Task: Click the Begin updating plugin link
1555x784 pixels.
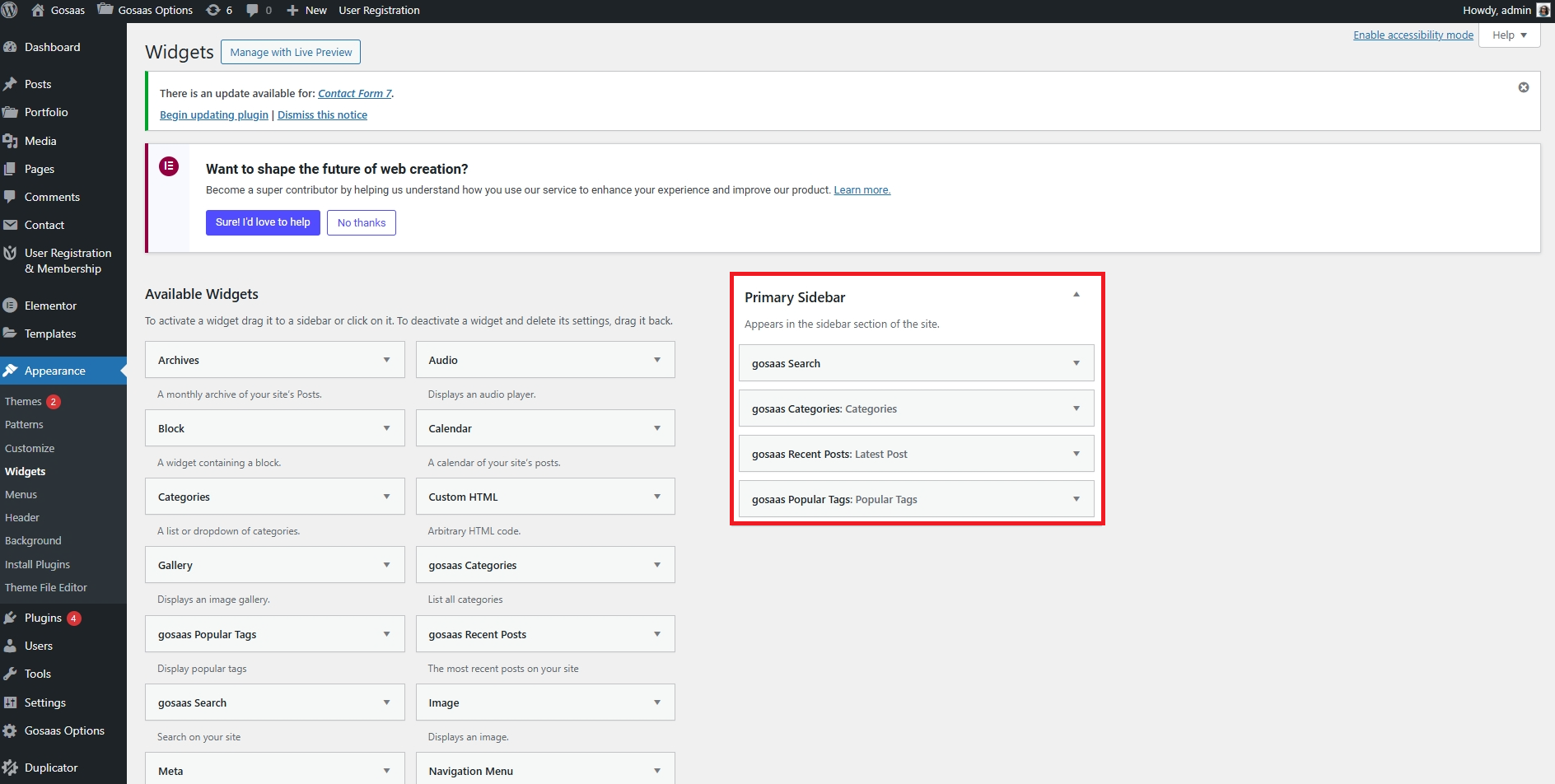Action: (x=214, y=115)
